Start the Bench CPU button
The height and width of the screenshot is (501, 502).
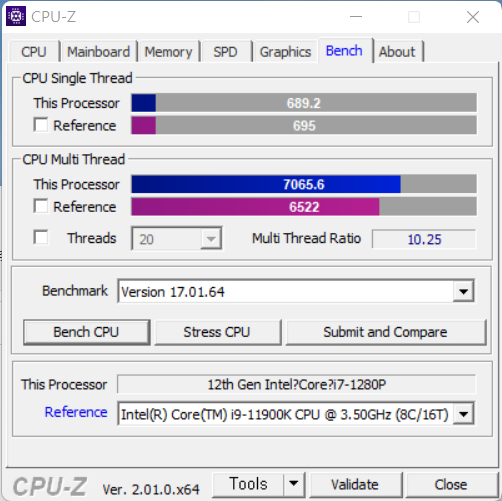coord(86,332)
